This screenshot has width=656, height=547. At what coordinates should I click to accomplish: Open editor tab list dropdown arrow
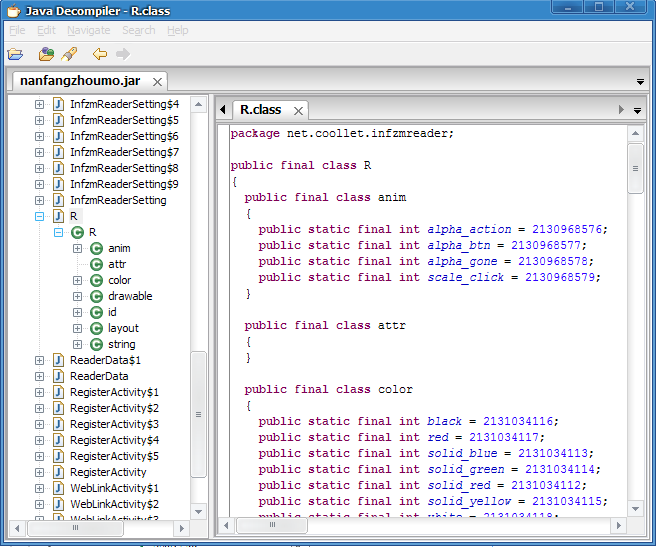[x=637, y=110]
